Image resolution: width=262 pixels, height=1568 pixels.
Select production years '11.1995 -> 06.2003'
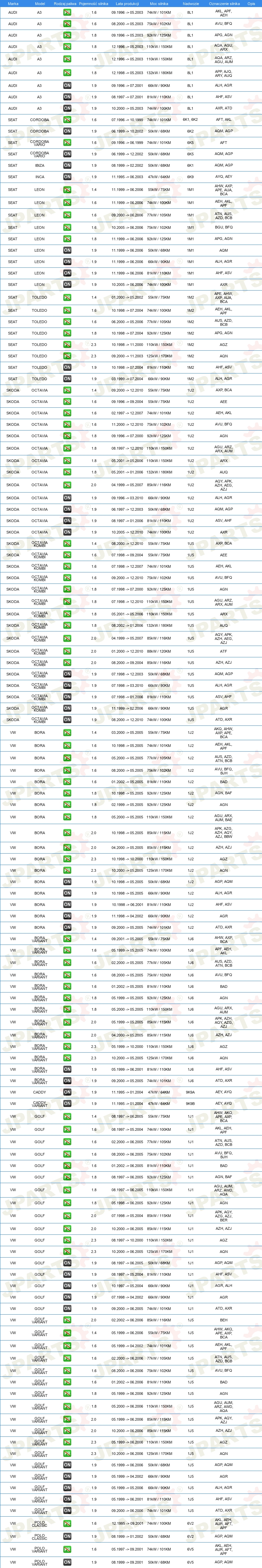(x=127, y=177)
